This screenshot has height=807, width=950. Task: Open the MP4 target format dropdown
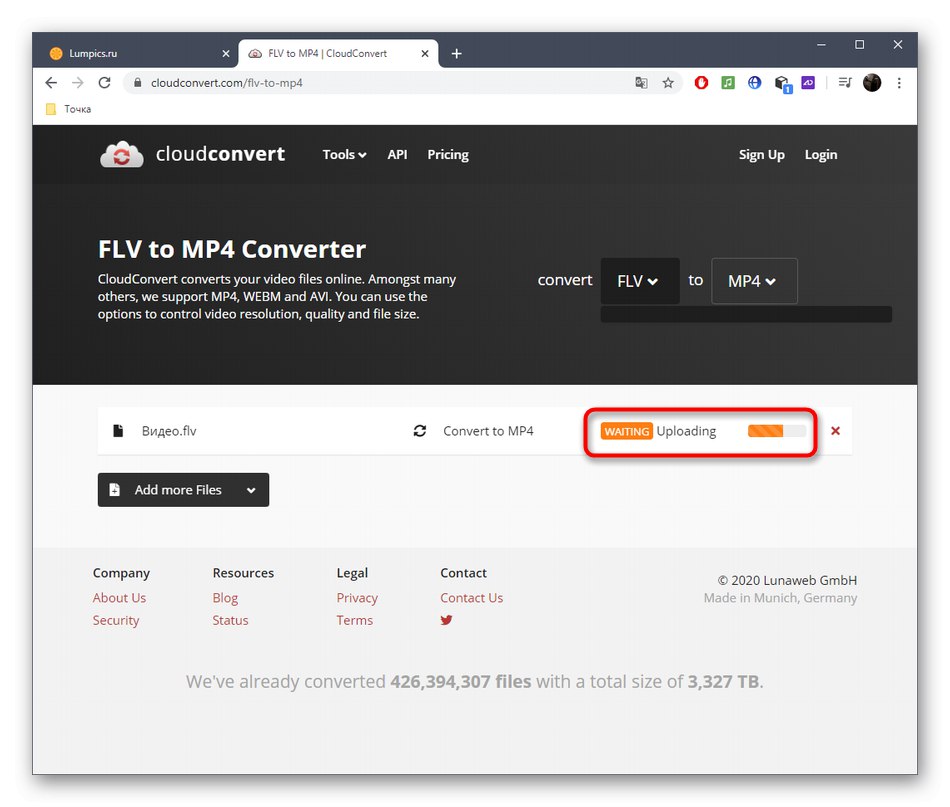754,281
